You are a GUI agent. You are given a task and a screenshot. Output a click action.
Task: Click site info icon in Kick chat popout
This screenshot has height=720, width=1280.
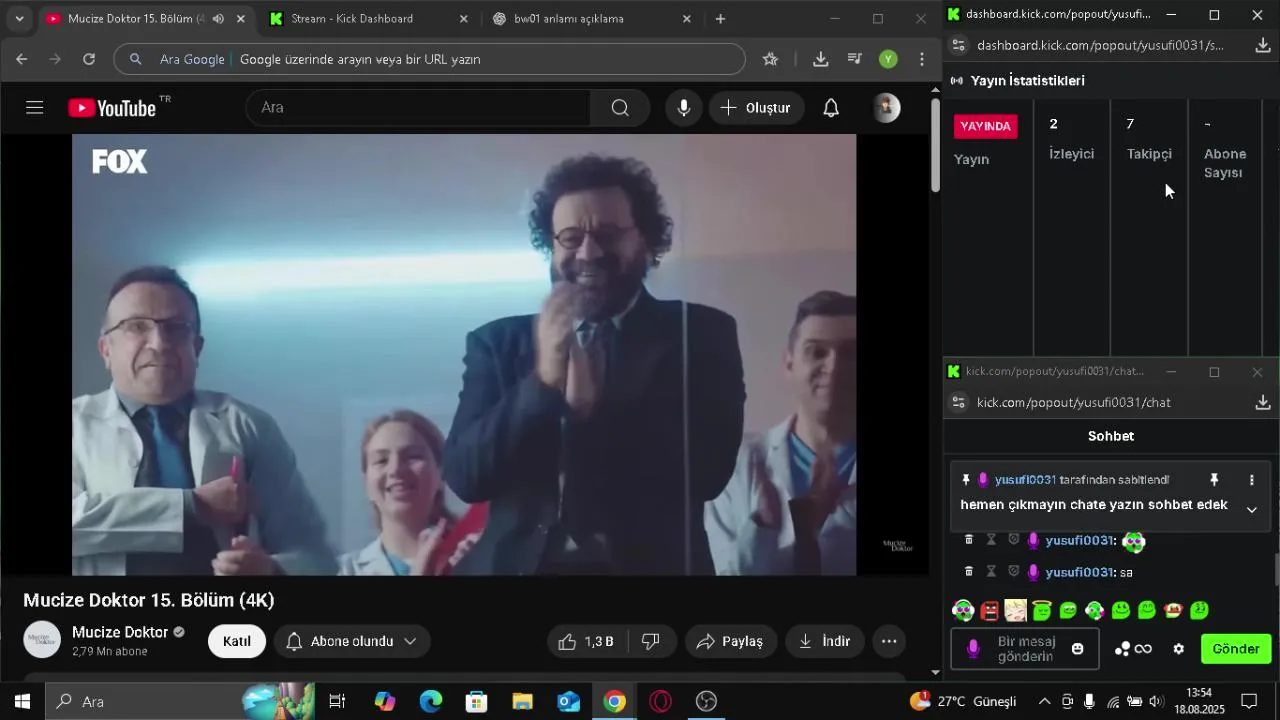coord(958,402)
